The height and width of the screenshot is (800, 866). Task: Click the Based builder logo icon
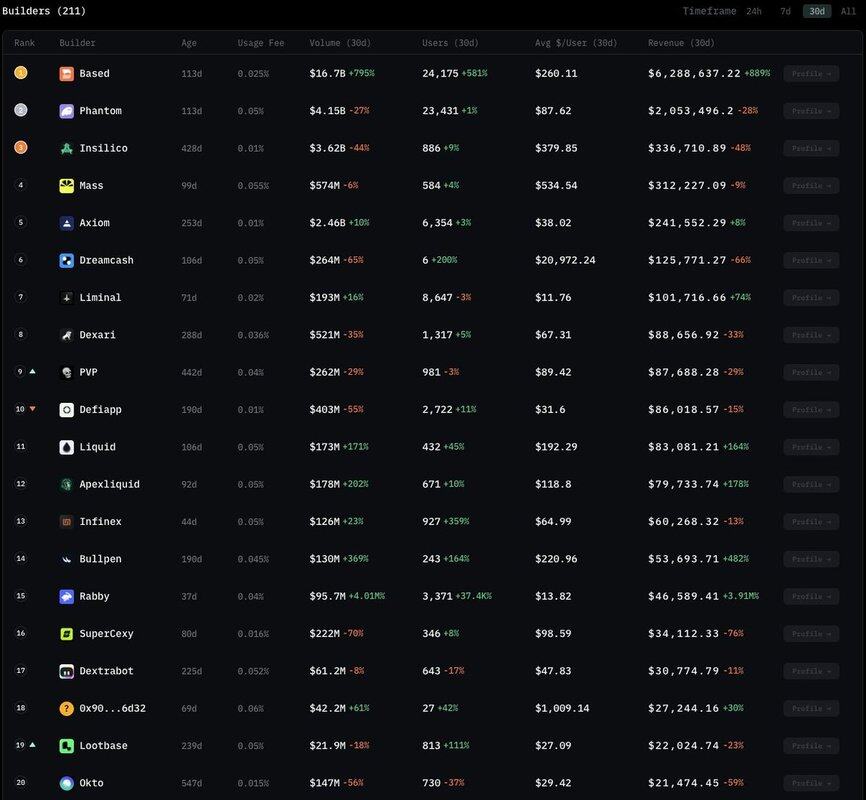(x=66, y=74)
